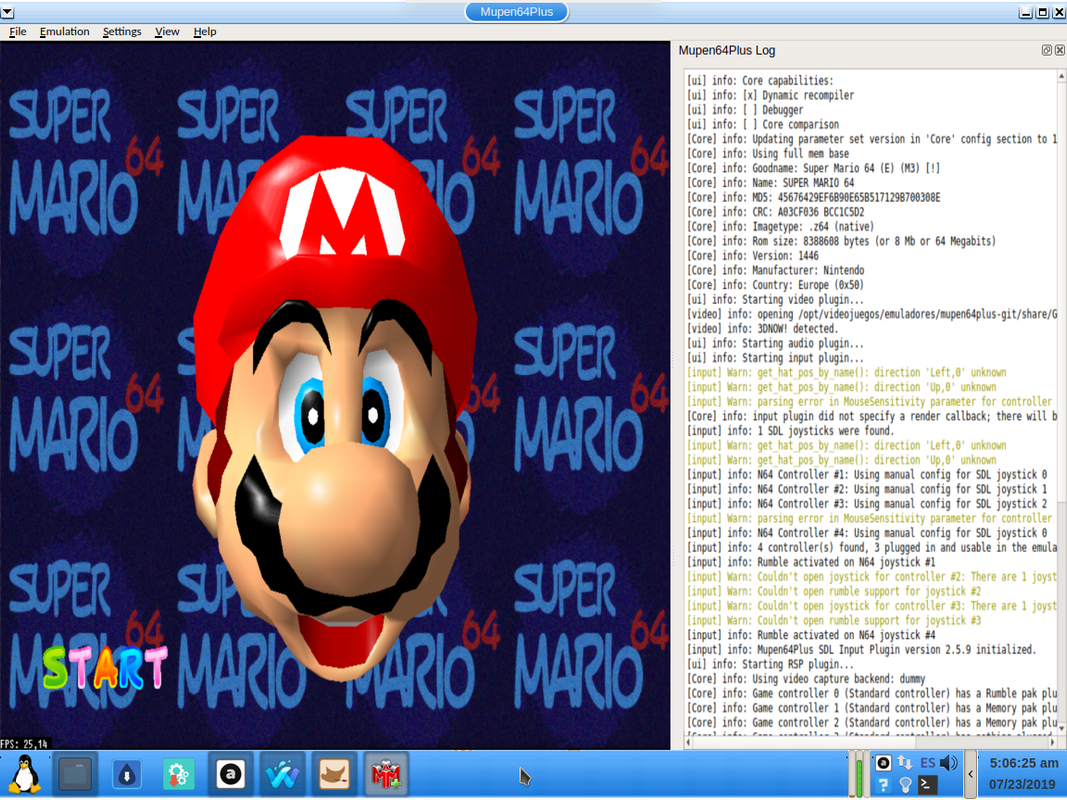Screen dimensions: 1067x800
Task: Click log line '3DNOW! detected.'
Action: click(762, 329)
